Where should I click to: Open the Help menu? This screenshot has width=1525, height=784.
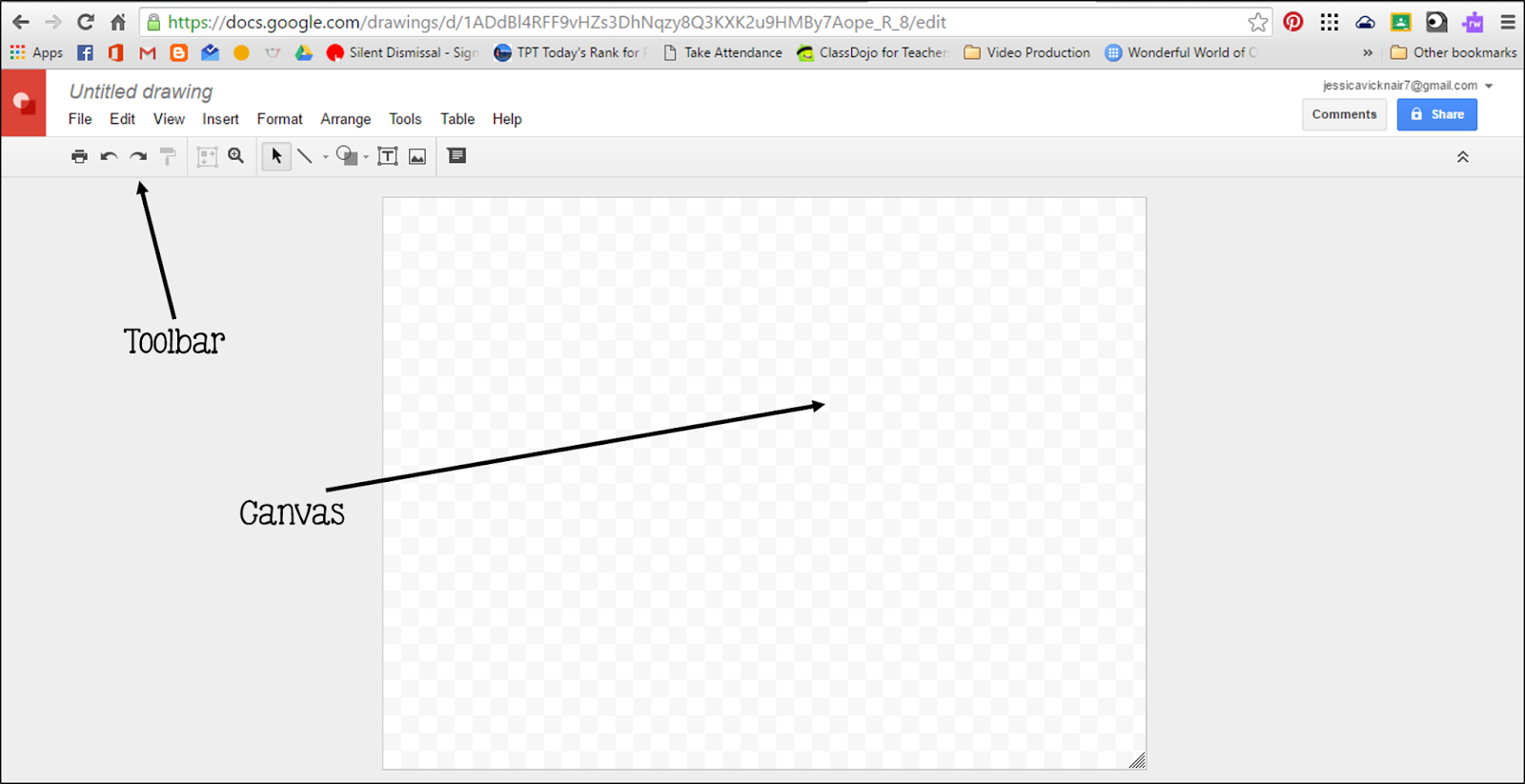(507, 119)
